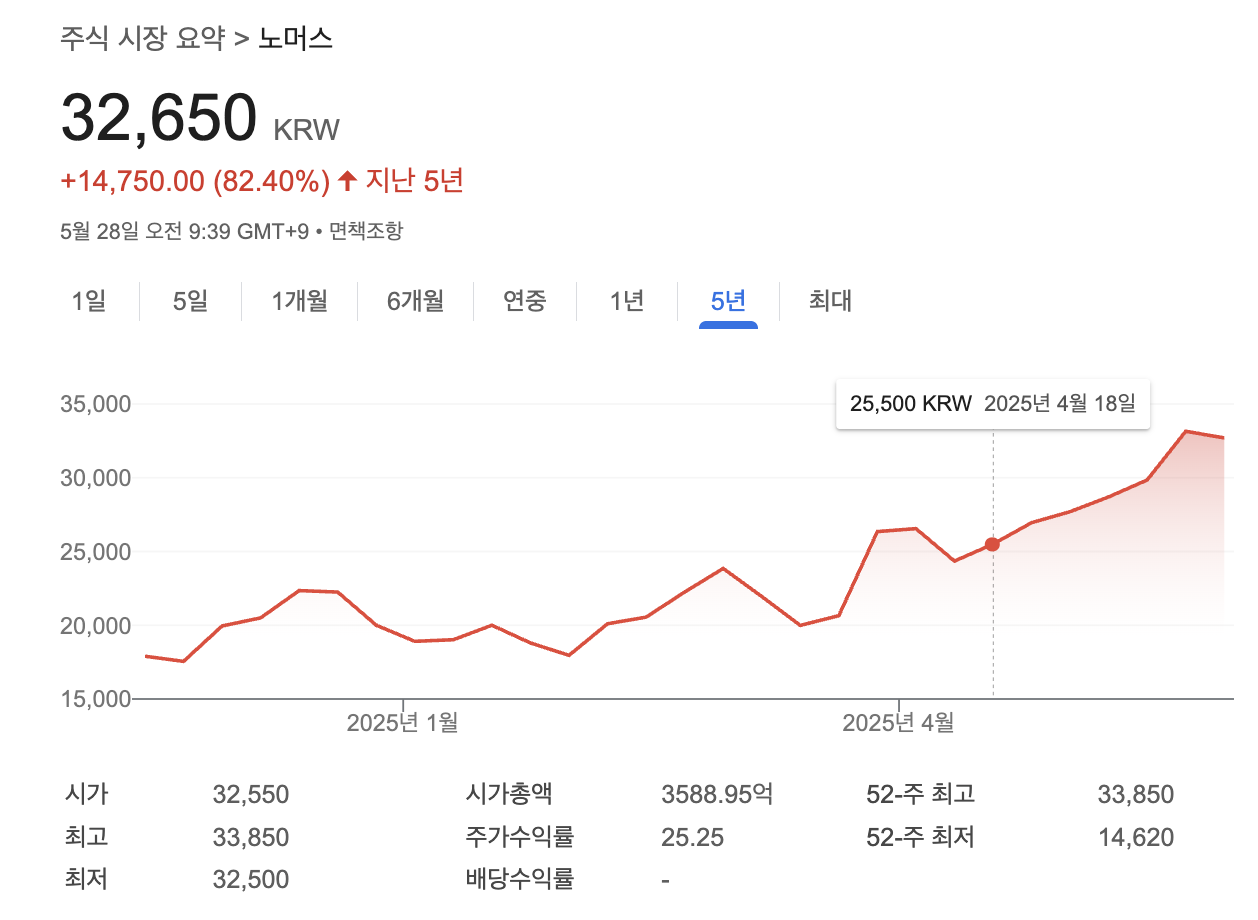Screen dimensions: 1258x920
Task: Select the 5일 time range tab
Action: point(190,300)
